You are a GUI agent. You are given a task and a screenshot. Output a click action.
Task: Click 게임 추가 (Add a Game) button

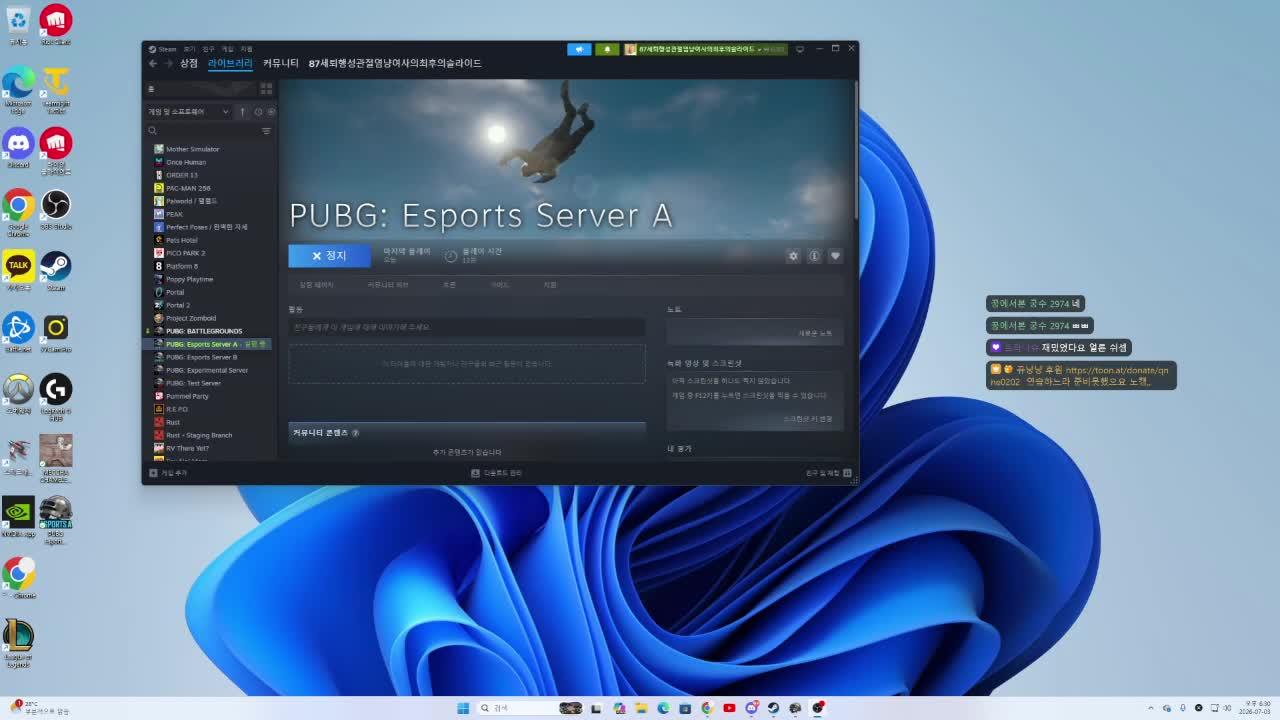[x=168, y=473]
